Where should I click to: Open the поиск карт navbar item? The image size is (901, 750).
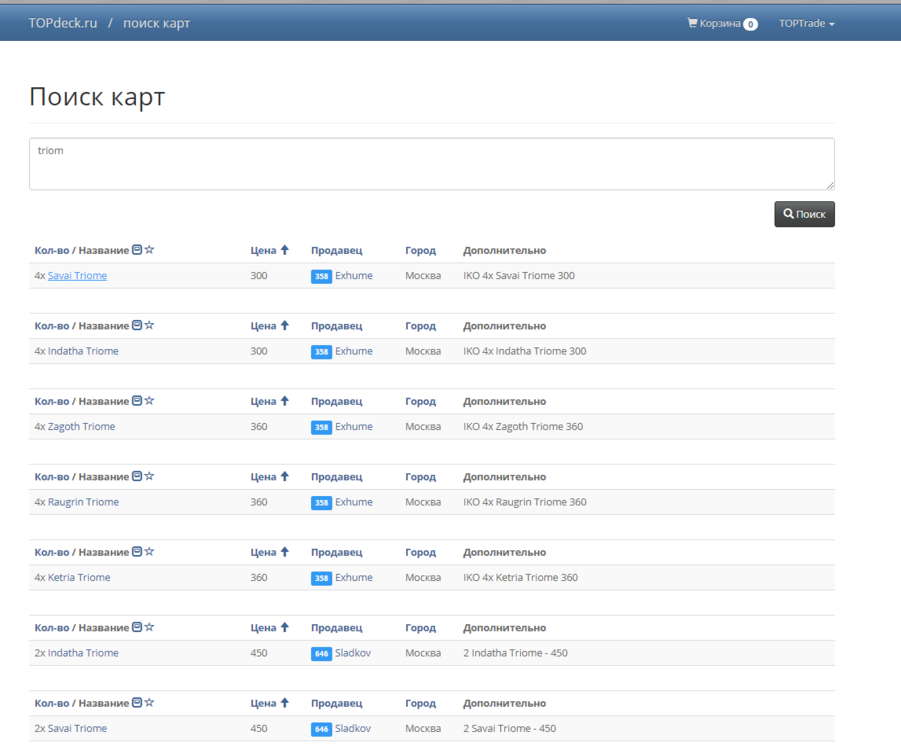(156, 23)
